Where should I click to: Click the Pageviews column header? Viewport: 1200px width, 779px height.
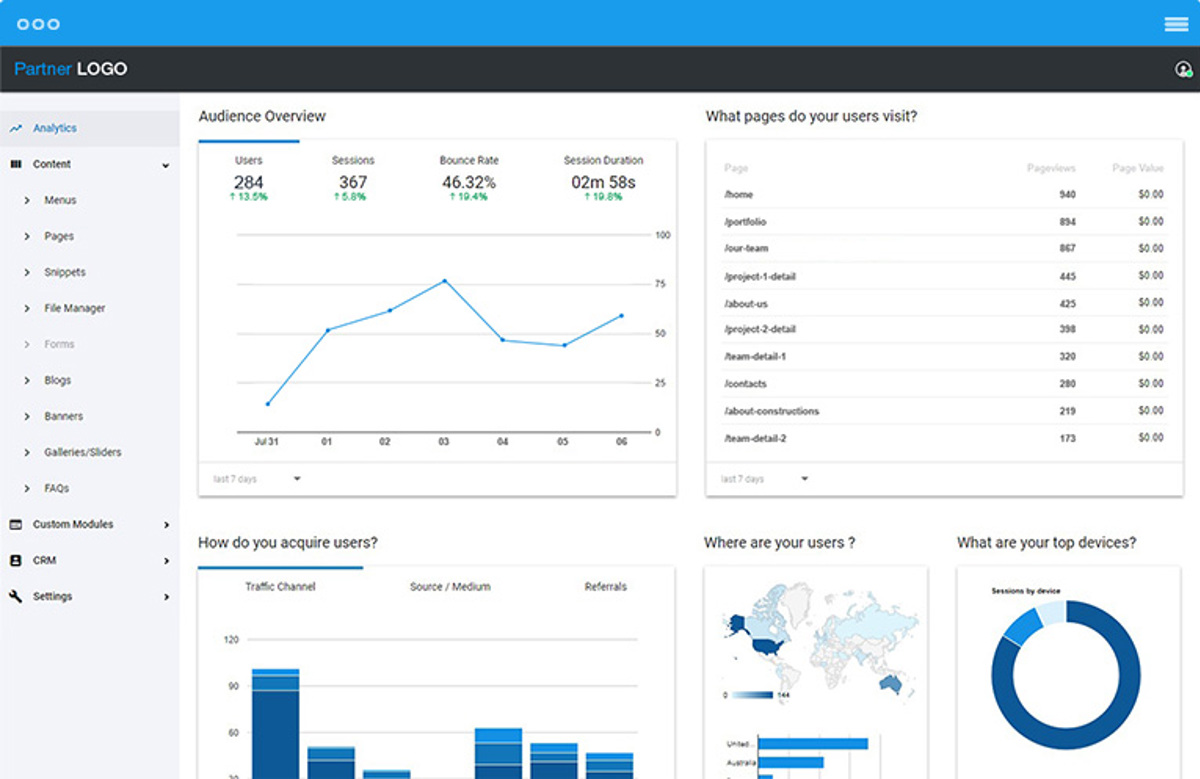point(1051,169)
